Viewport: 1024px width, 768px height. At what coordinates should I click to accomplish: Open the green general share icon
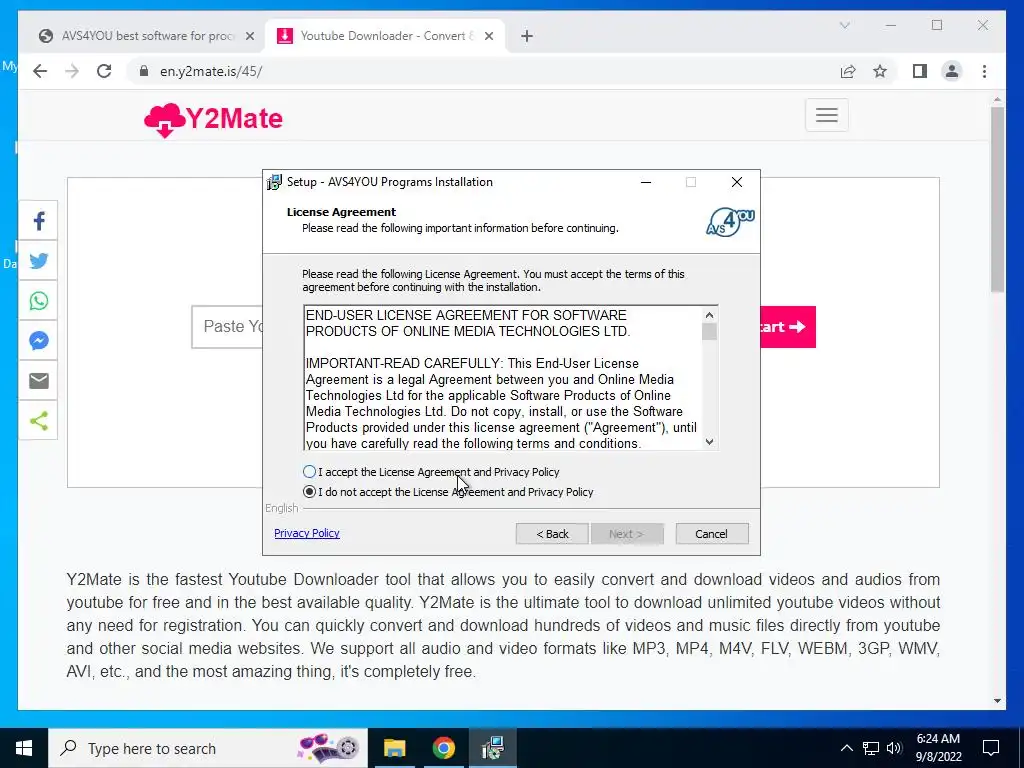click(x=39, y=421)
